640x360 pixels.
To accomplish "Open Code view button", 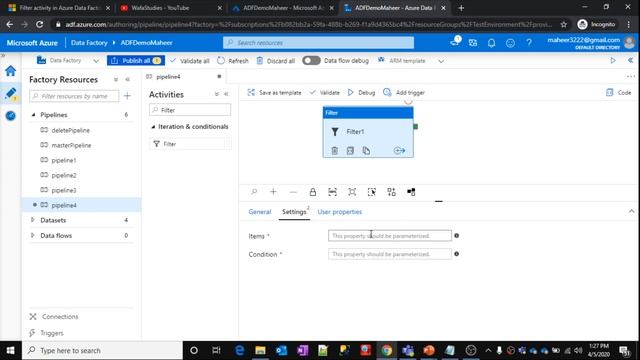I will [x=619, y=93].
